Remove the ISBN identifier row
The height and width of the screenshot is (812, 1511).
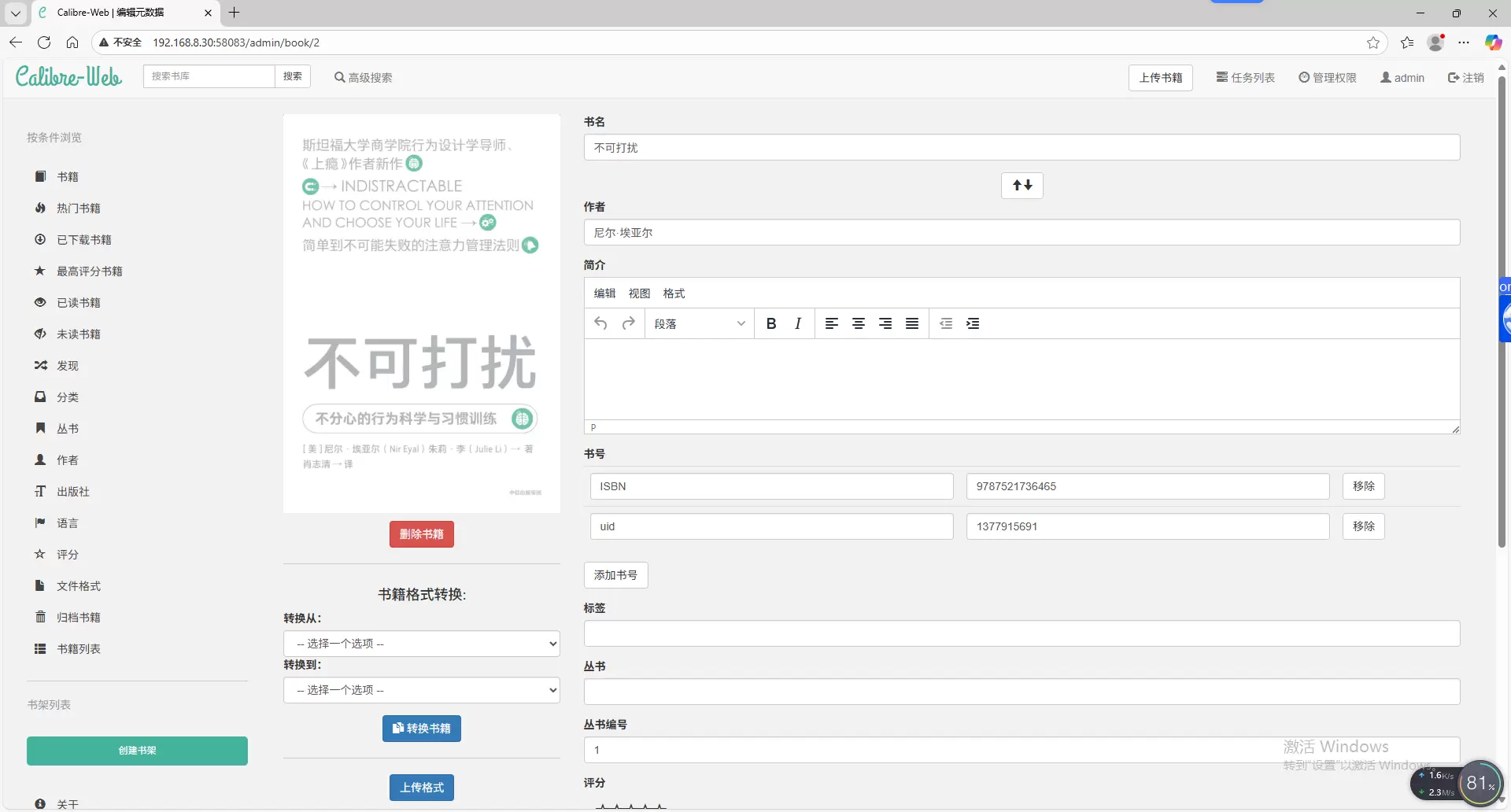click(x=1363, y=486)
